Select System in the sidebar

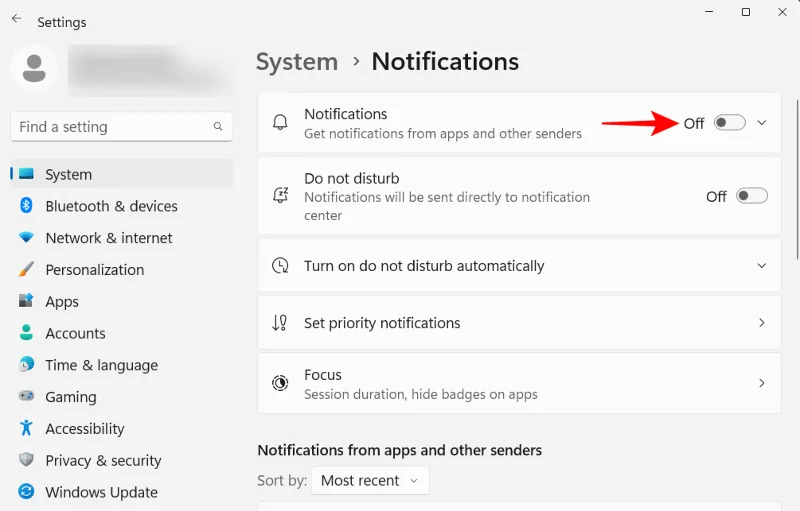click(x=121, y=174)
